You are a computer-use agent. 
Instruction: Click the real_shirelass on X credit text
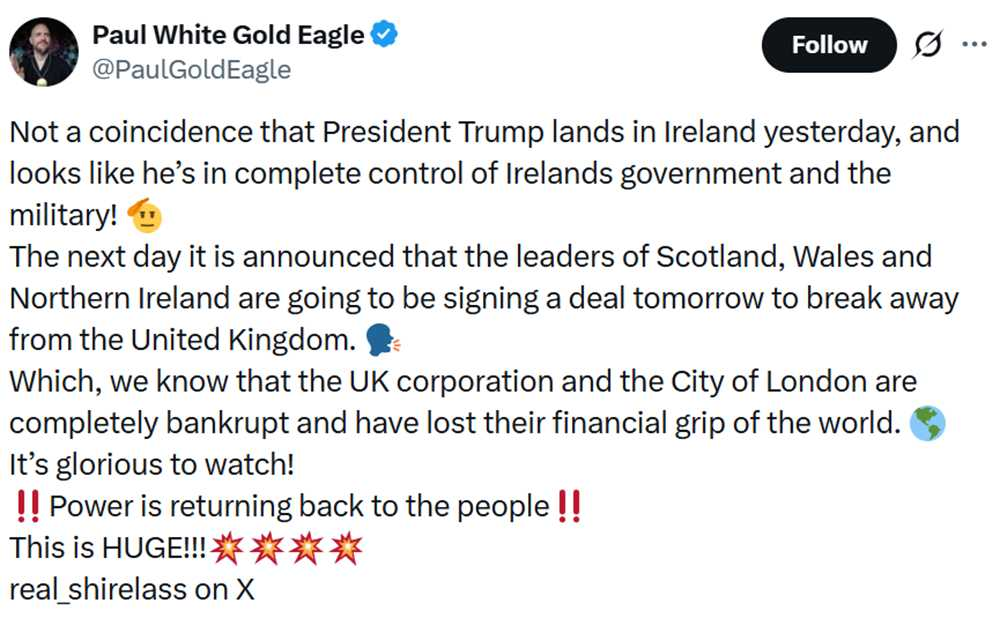tap(132, 589)
